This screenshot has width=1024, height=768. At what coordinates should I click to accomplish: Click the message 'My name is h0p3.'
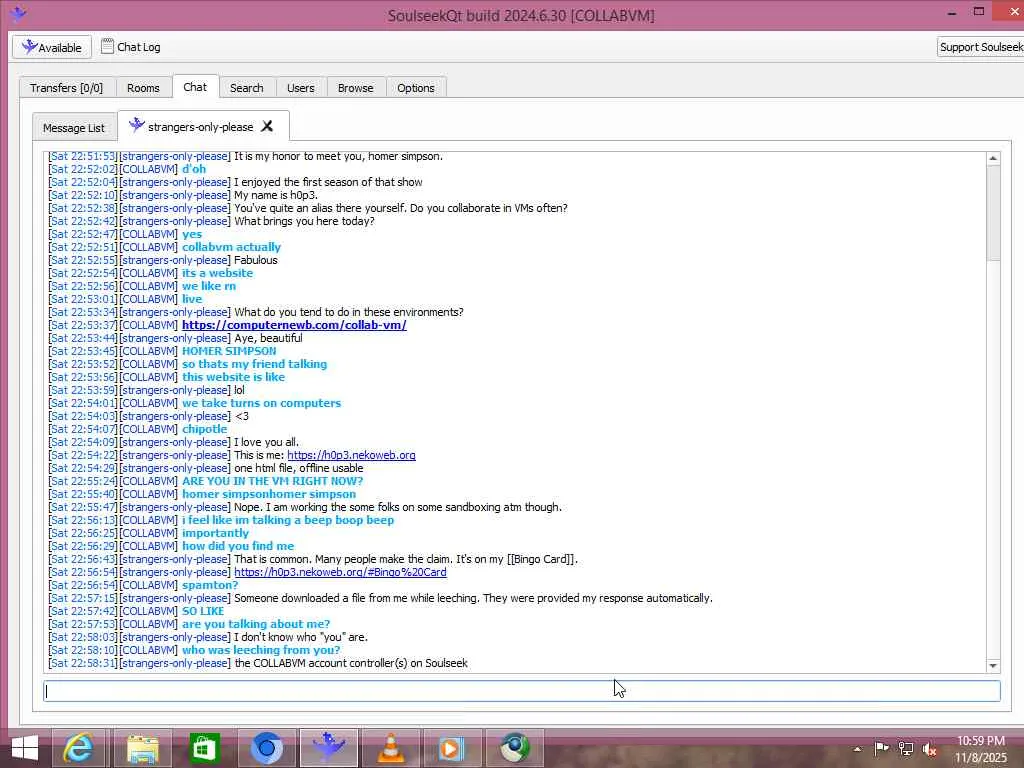(276, 195)
